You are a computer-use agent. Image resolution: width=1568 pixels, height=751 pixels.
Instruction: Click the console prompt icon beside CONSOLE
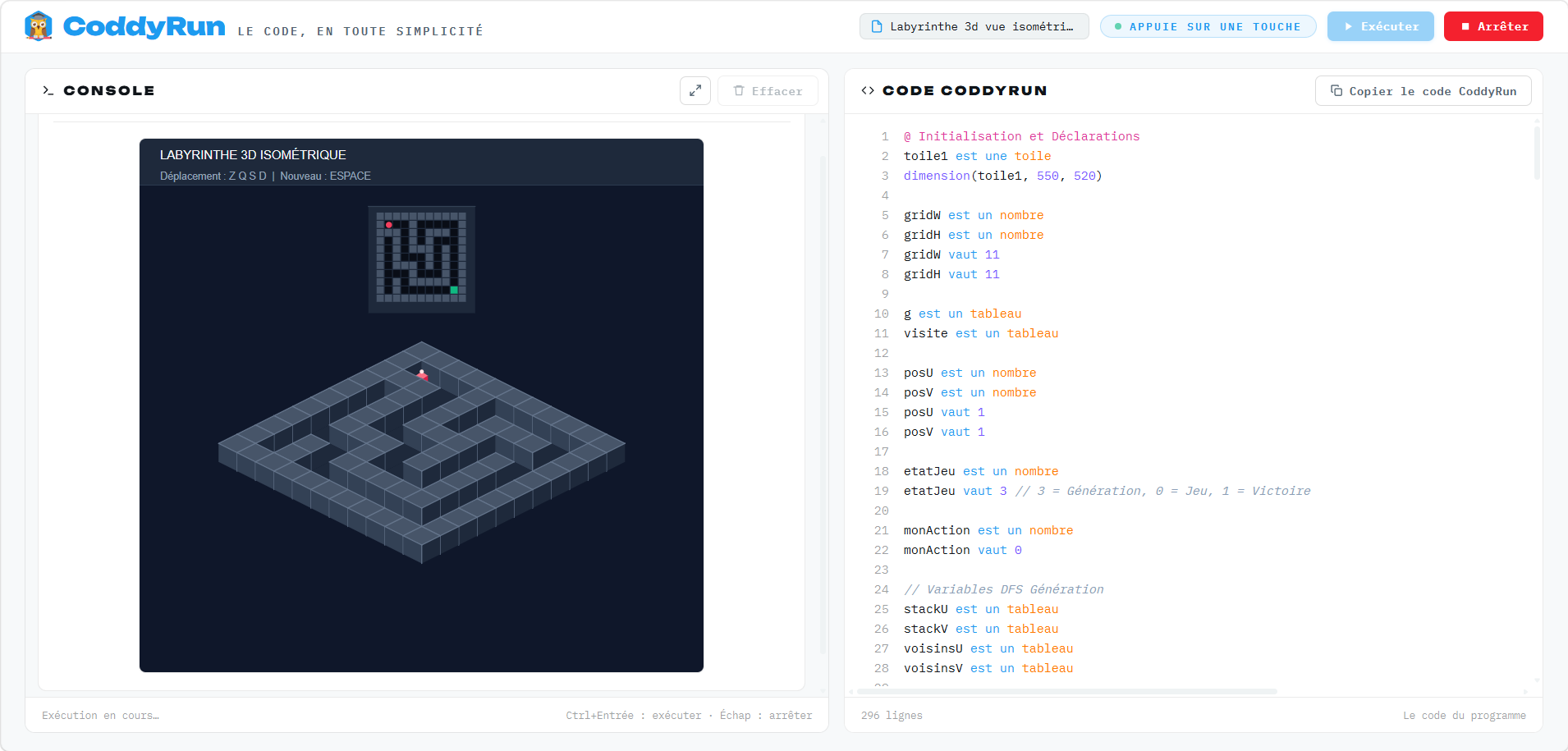point(48,90)
